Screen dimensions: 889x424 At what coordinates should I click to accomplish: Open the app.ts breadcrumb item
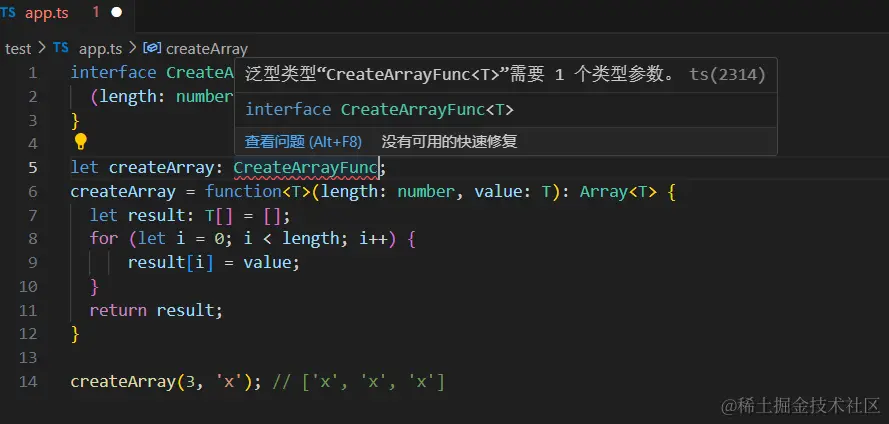pos(100,49)
